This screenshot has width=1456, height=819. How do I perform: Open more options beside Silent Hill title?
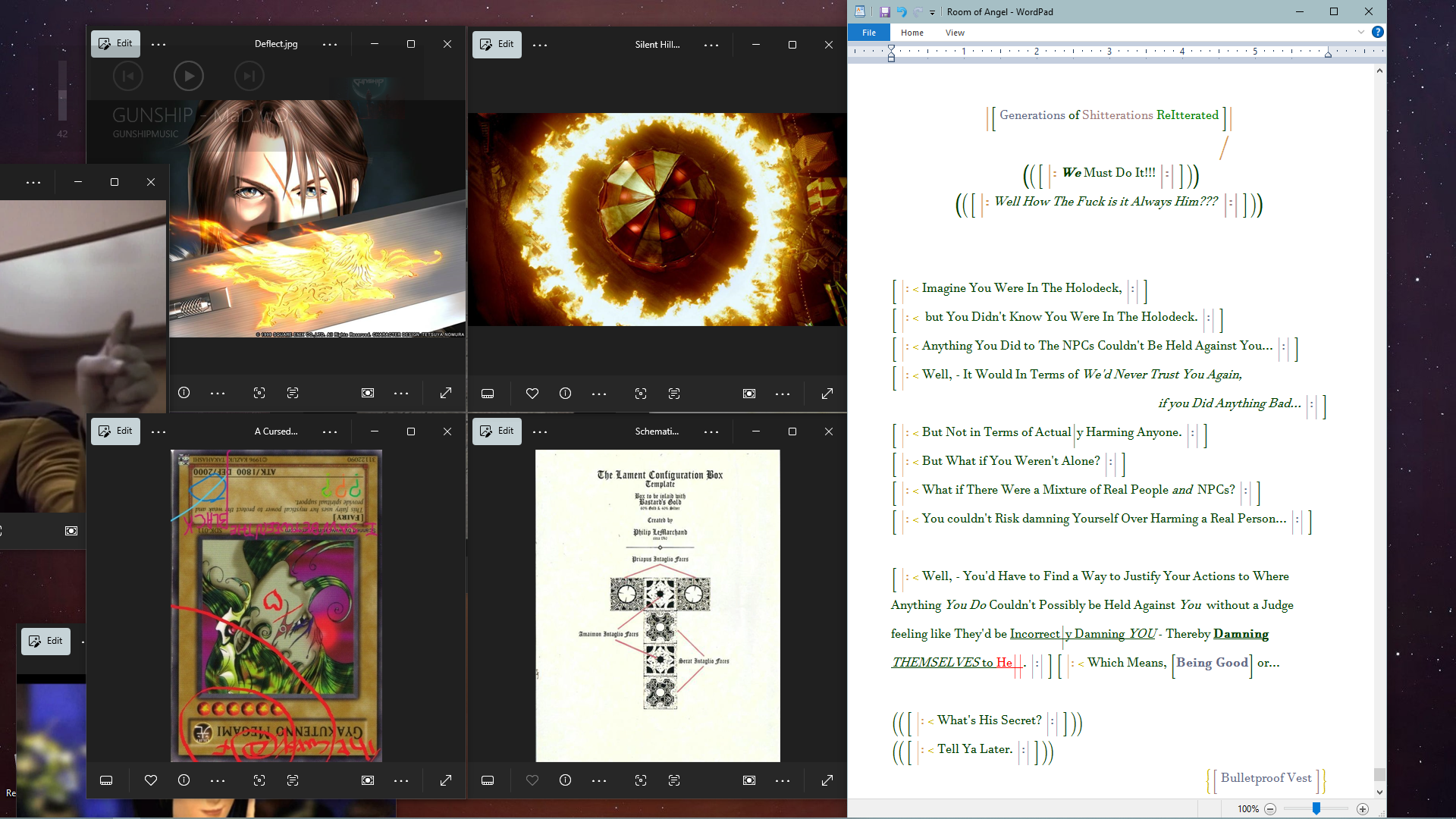711,45
